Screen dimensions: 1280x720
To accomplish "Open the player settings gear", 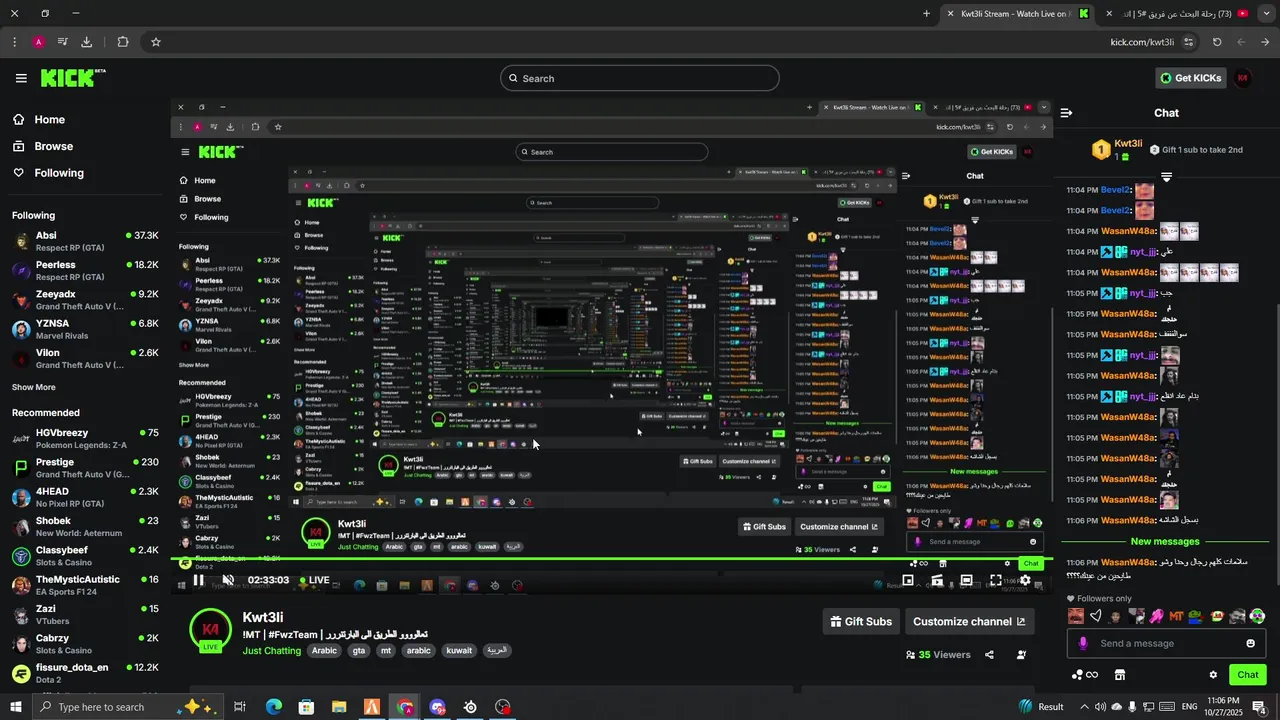I will [1025, 580].
